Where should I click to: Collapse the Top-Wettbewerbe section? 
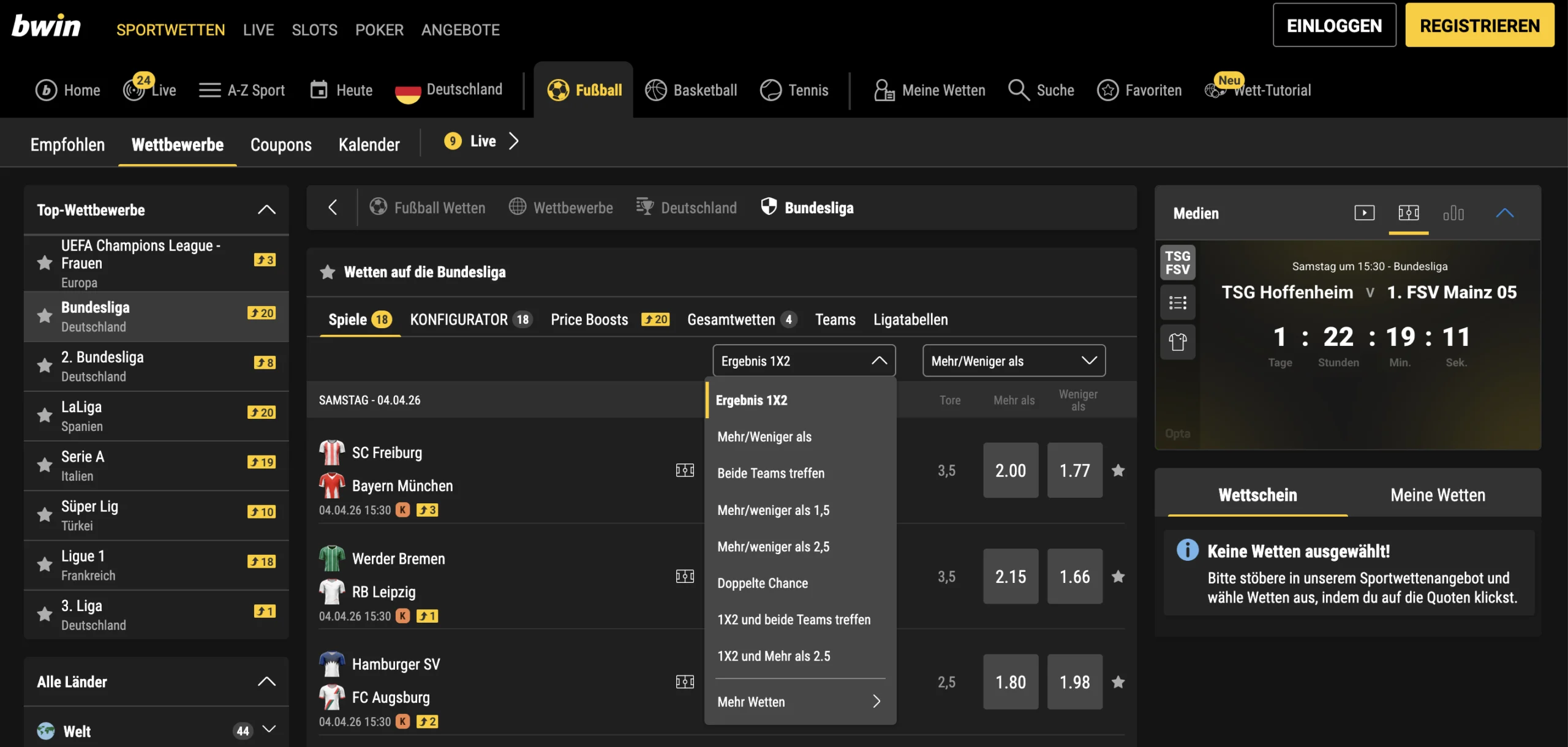266,210
